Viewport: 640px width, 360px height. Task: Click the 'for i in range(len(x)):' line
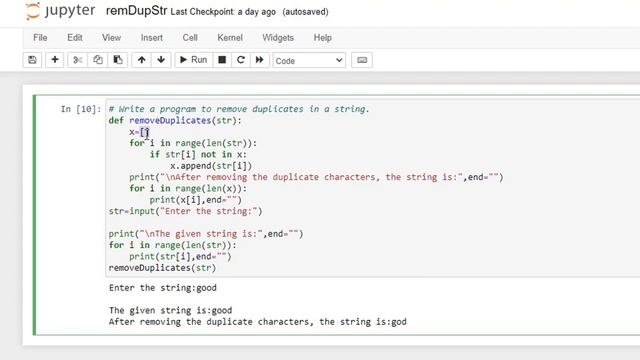pyautogui.click(x=188, y=189)
